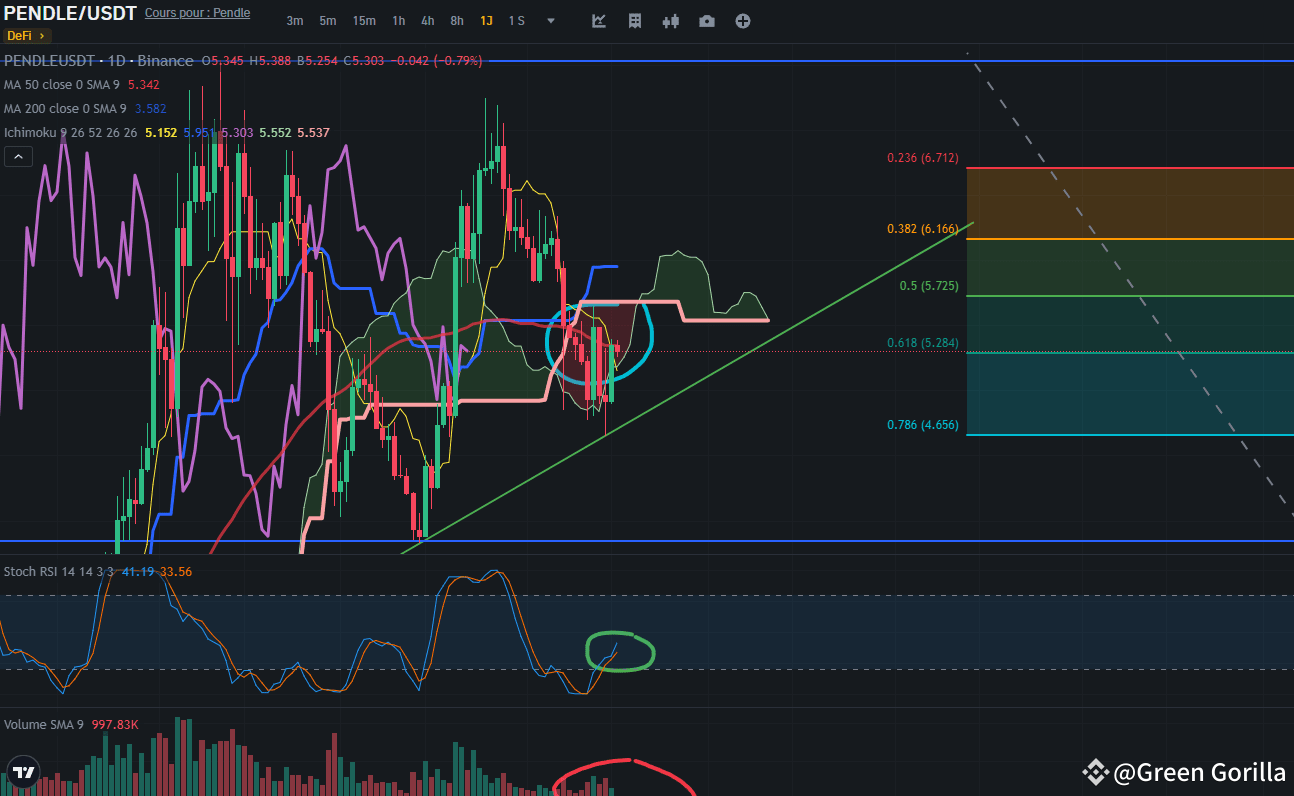Image resolution: width=1294 pixels, height=796 pixels.
Task: Switch to the 1 S weekly timeframe
Action: [x=516, y=21]
